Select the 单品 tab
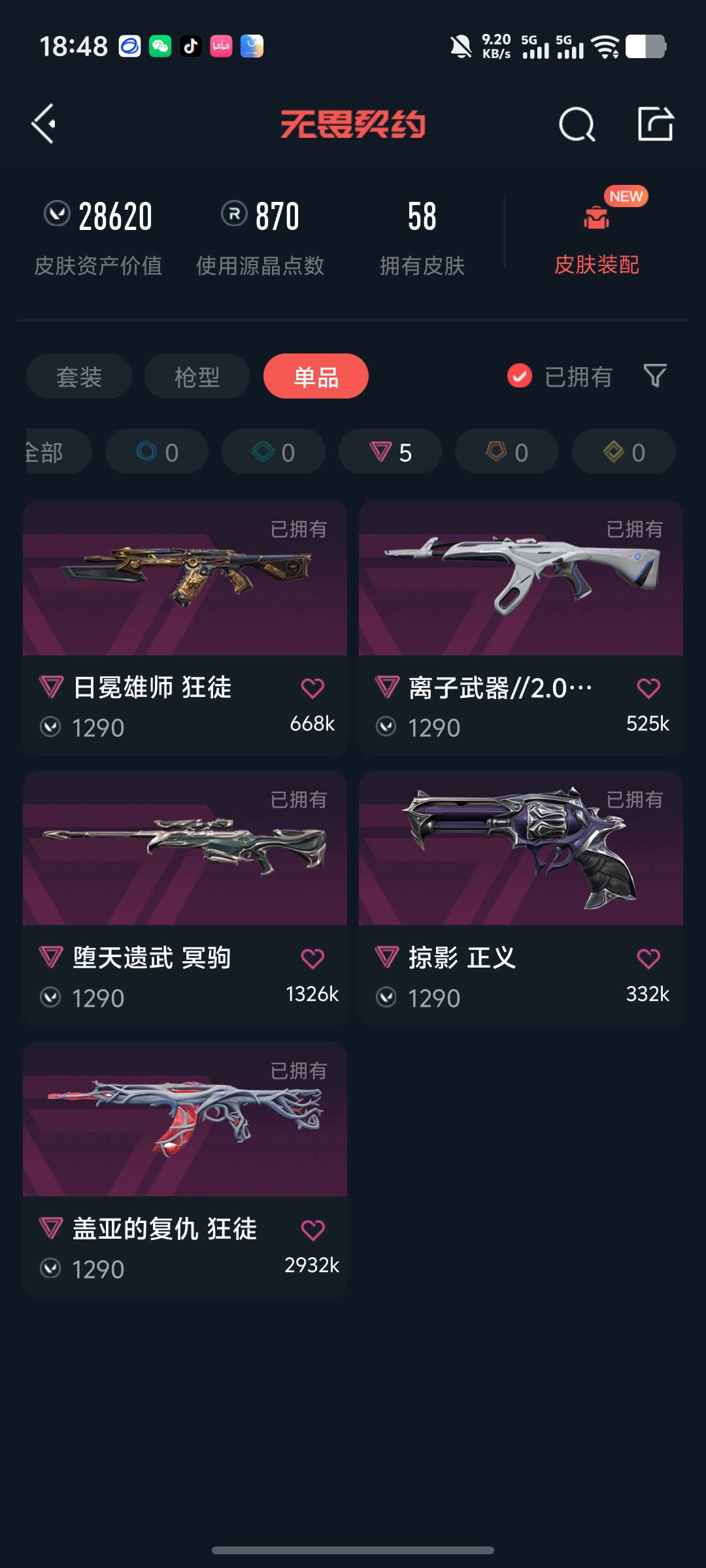Image resolution: width=706 pixels, height=1568 pixels. click(316, 376)
